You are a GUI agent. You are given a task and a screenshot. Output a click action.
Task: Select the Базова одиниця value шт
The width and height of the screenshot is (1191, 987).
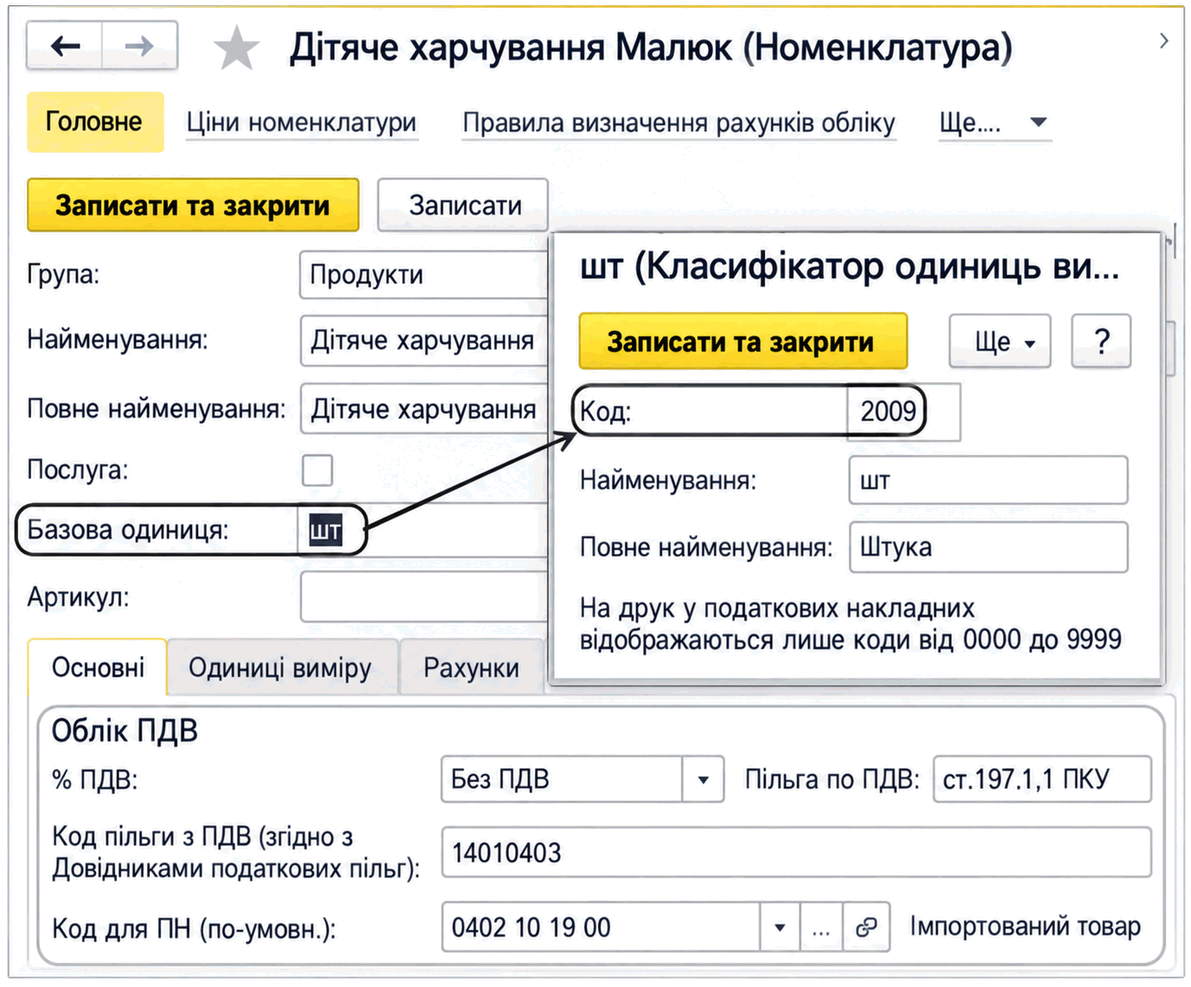point(326,530)
